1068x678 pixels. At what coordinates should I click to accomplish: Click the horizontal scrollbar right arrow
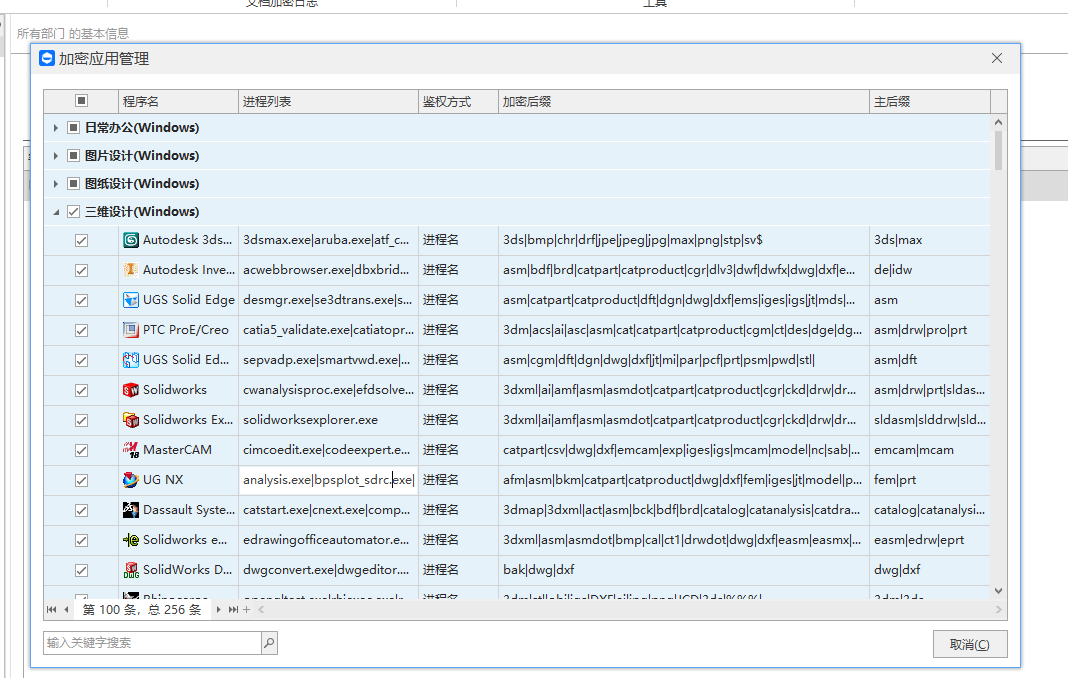coord(999,609)
